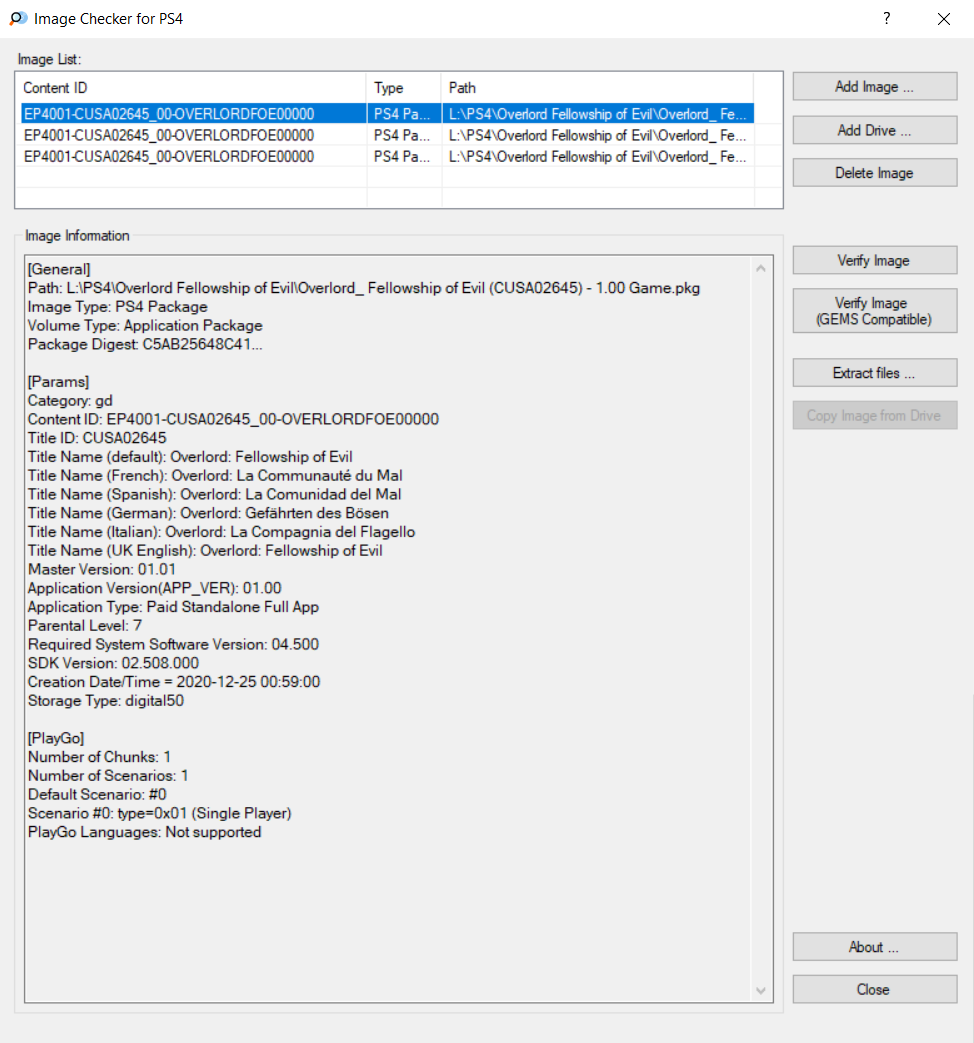Click Delete Image button
The height and width of the screenshot is (1043, 974).
click(874, 173)
